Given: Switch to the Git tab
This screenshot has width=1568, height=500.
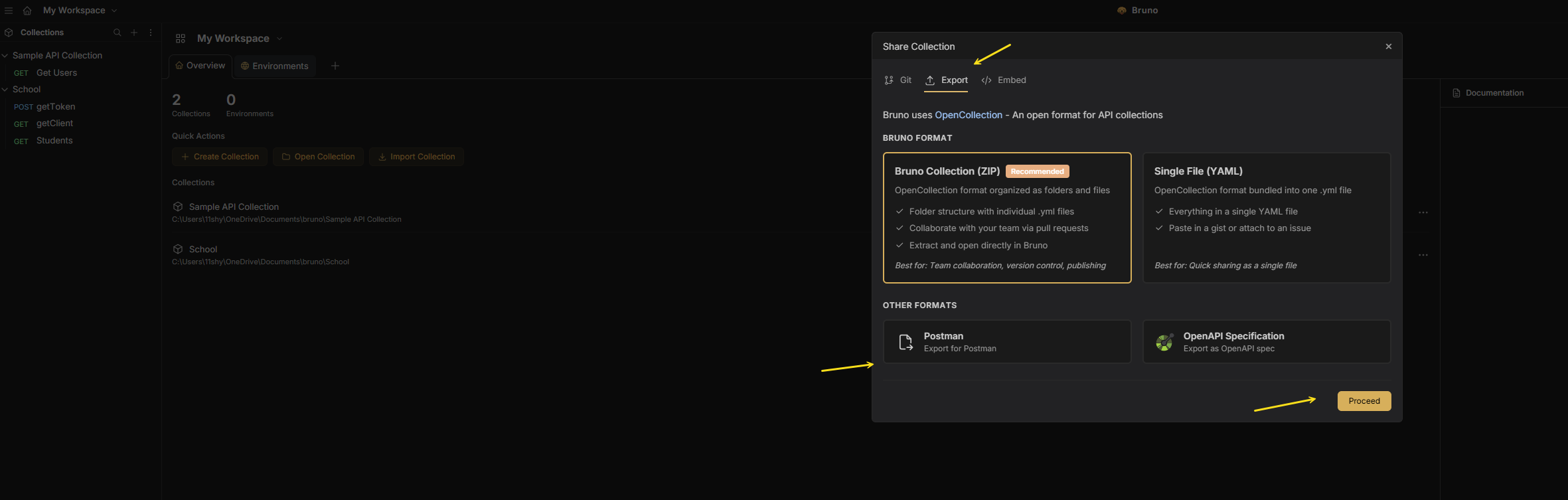Looking at the screenshot, I should click(x=898, y=80).
